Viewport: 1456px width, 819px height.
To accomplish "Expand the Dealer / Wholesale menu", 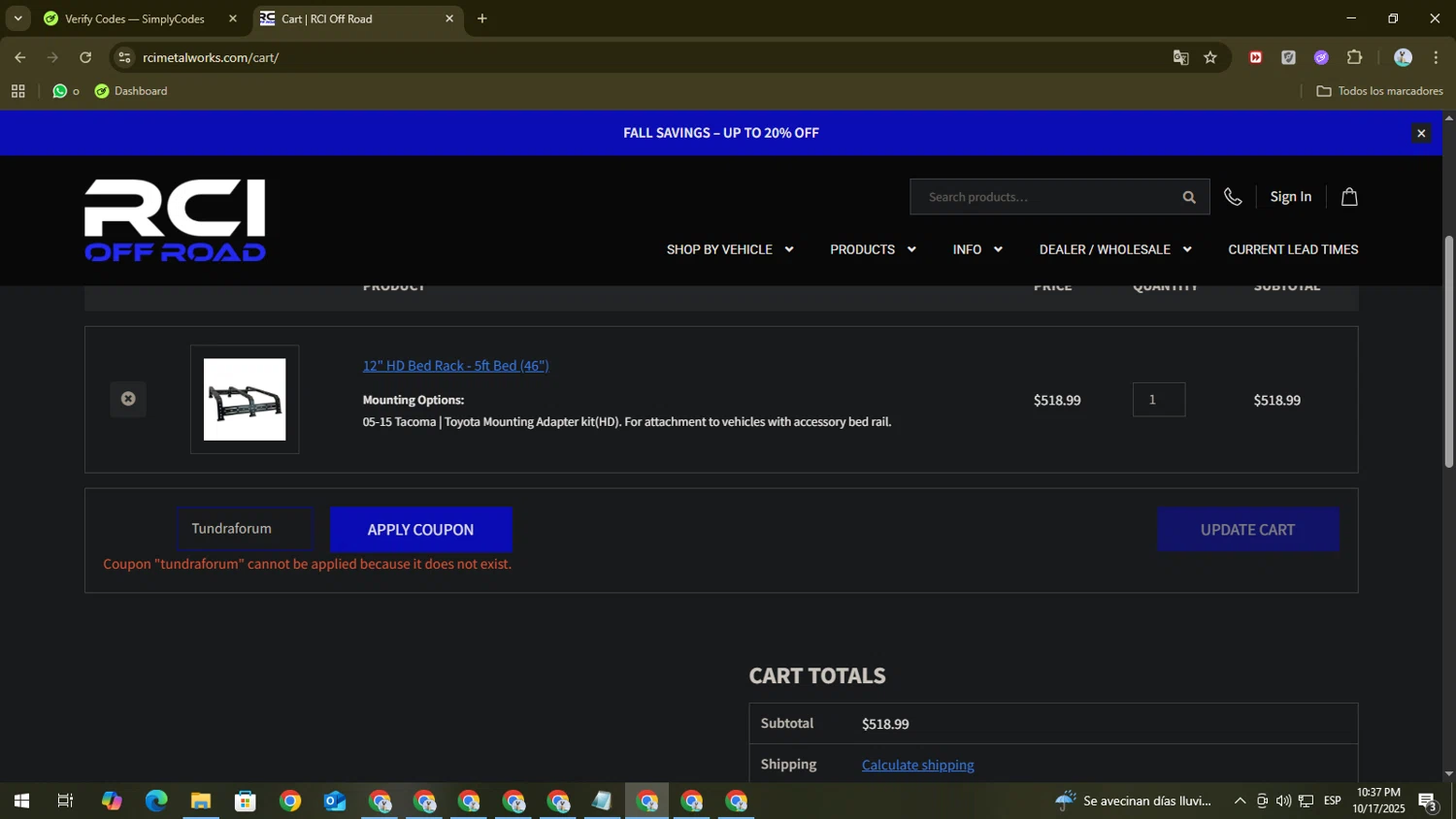I will [x=1115, y=249].
